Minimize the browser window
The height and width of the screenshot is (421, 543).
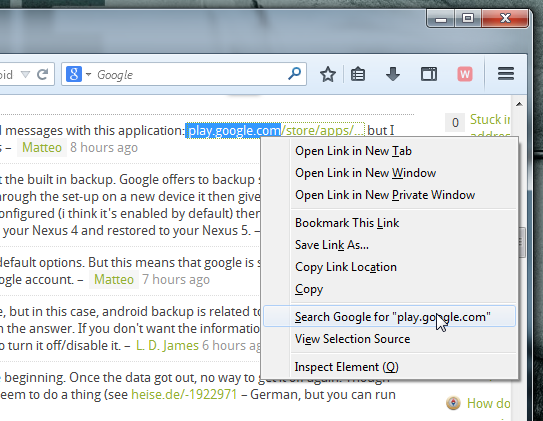click(x=440, y=18)
